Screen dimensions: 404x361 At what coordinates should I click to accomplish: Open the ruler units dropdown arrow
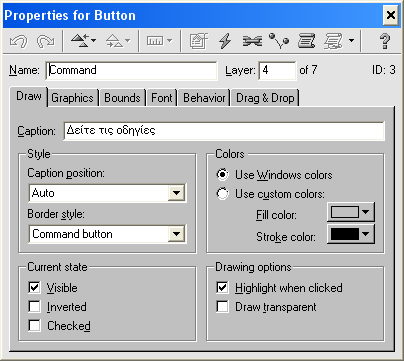[x=170, y=41]
